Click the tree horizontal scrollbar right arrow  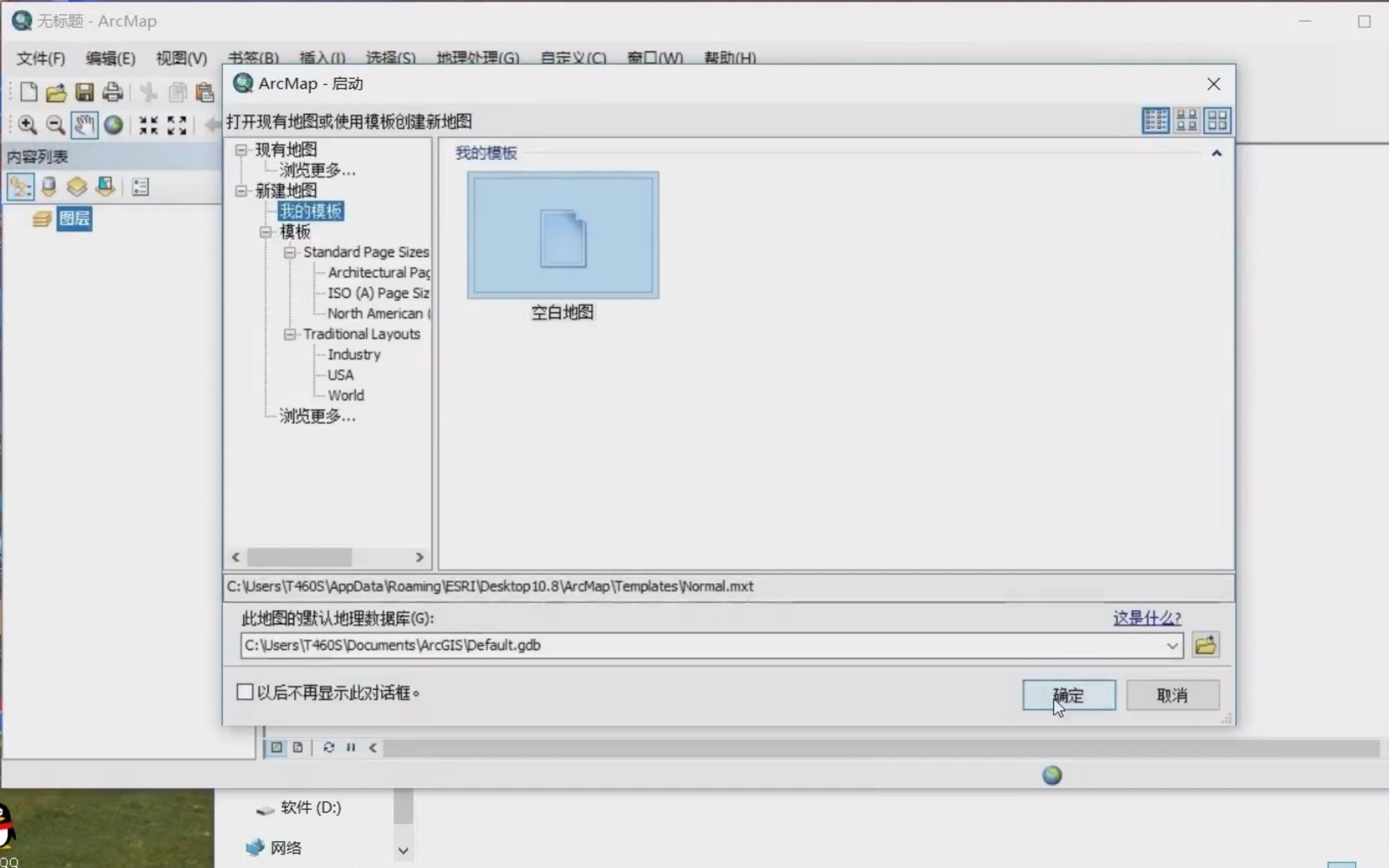(420, 557)
